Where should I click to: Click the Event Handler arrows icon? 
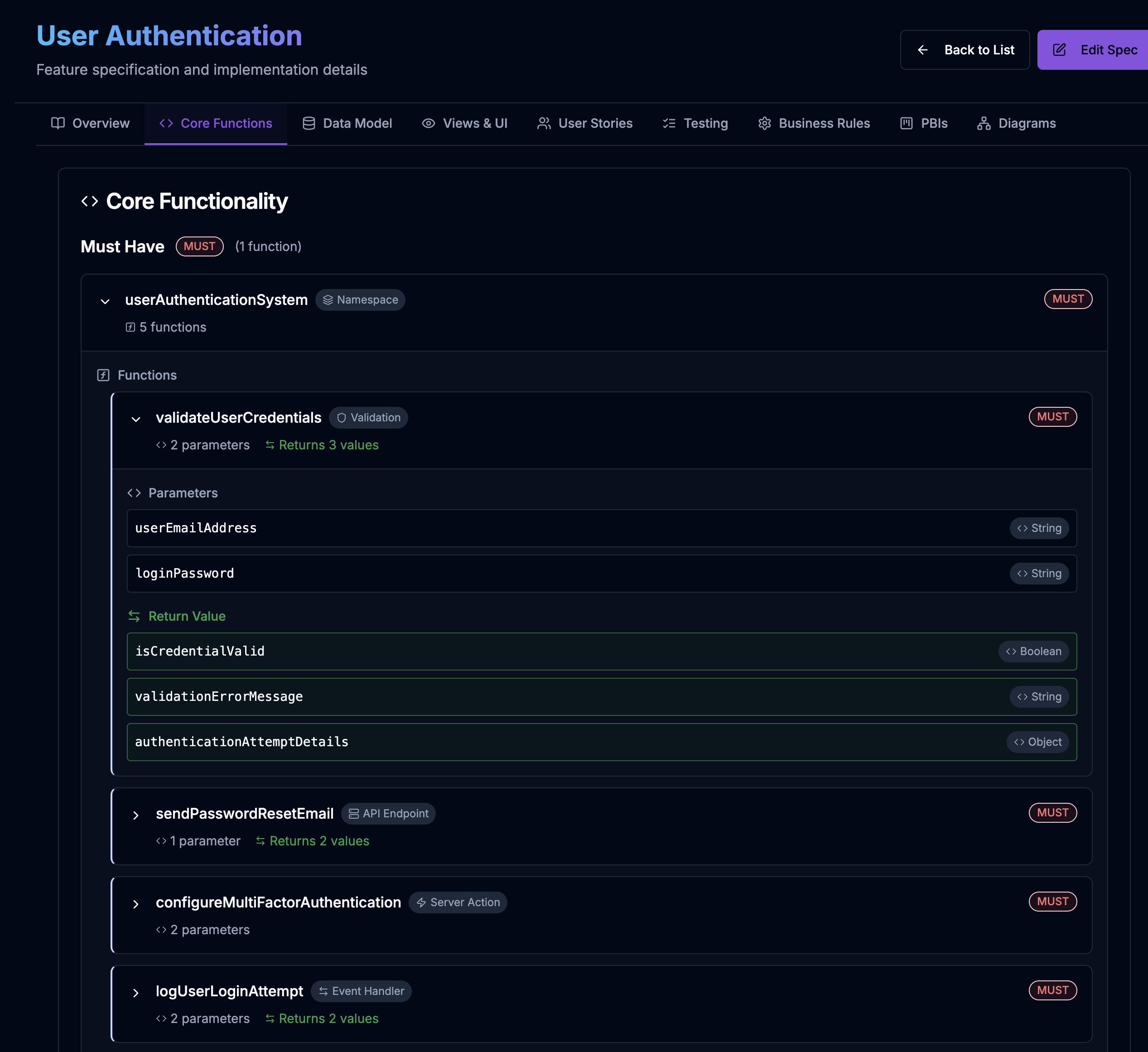pos(323,991)
